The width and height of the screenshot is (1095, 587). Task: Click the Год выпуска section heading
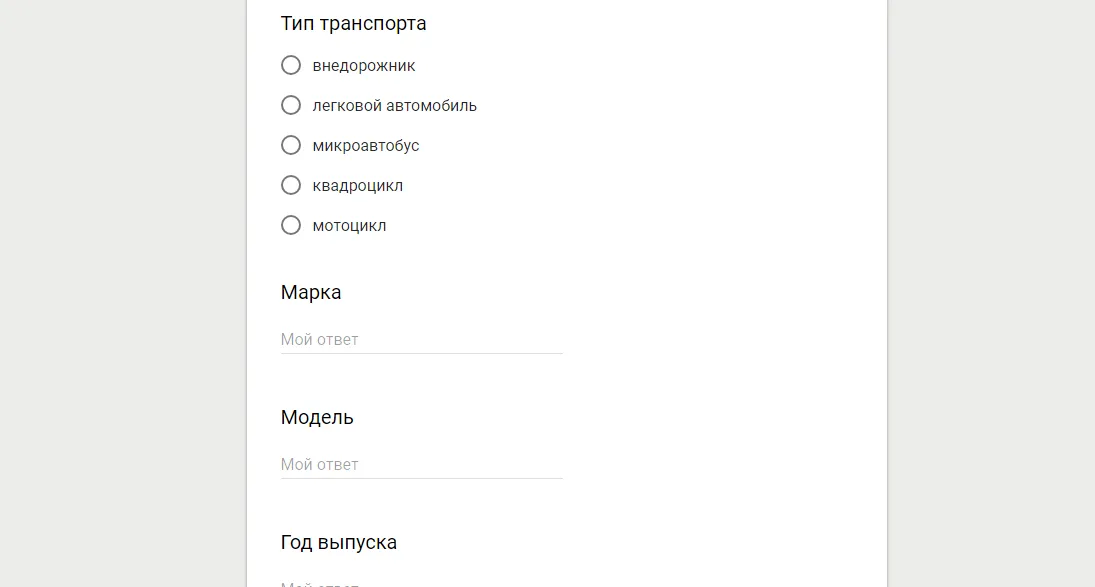pyautogui.click(x=338, y=541)
